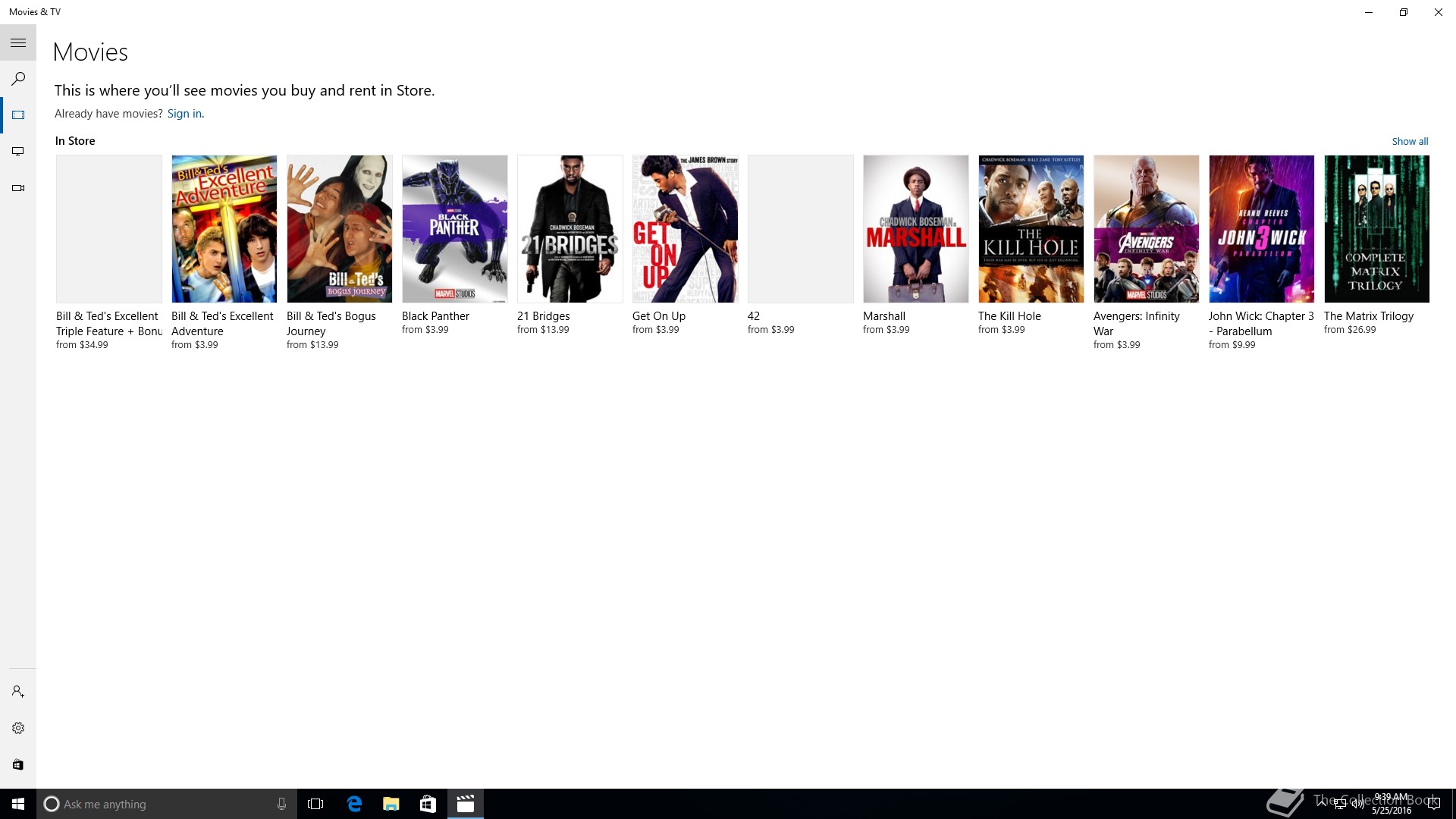Image resolution: width=1456 pixels, height=819 pixels.
Task: Open the blank thumbnail for movie 42
Action: pos(801,229)
